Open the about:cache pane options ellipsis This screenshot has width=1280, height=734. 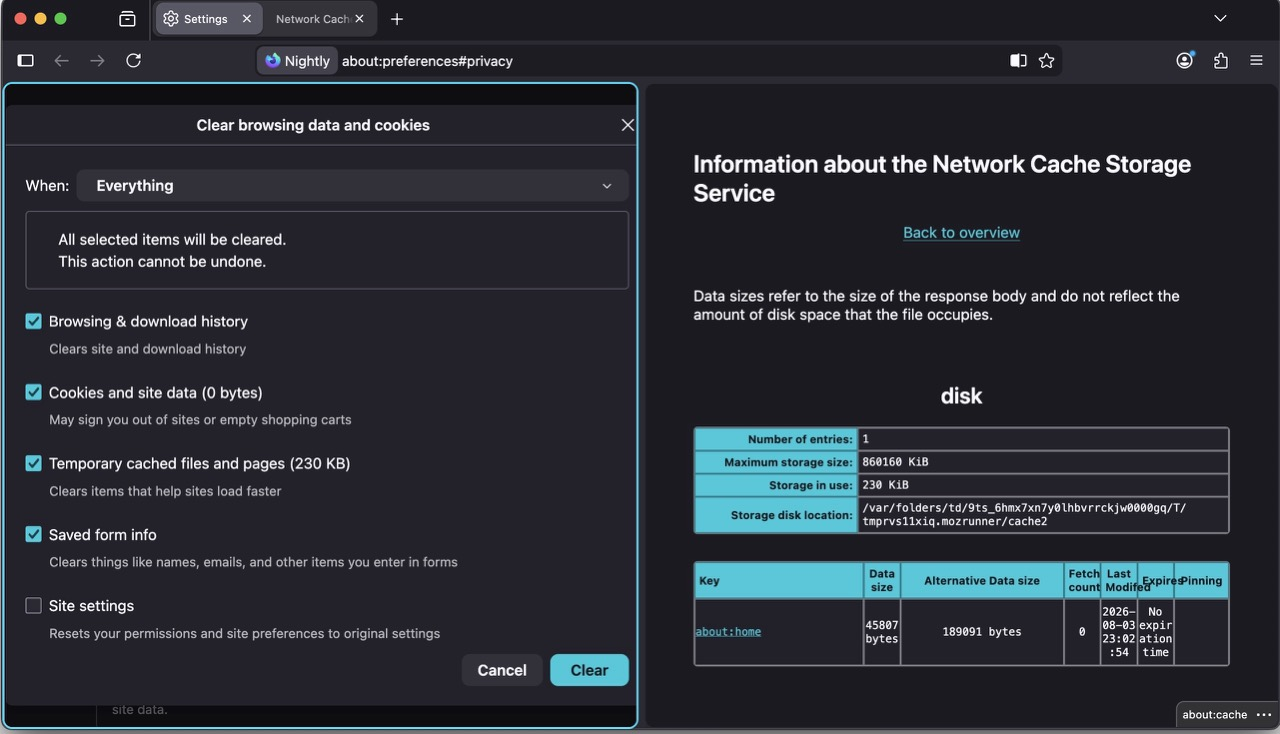coord(1264,715)
